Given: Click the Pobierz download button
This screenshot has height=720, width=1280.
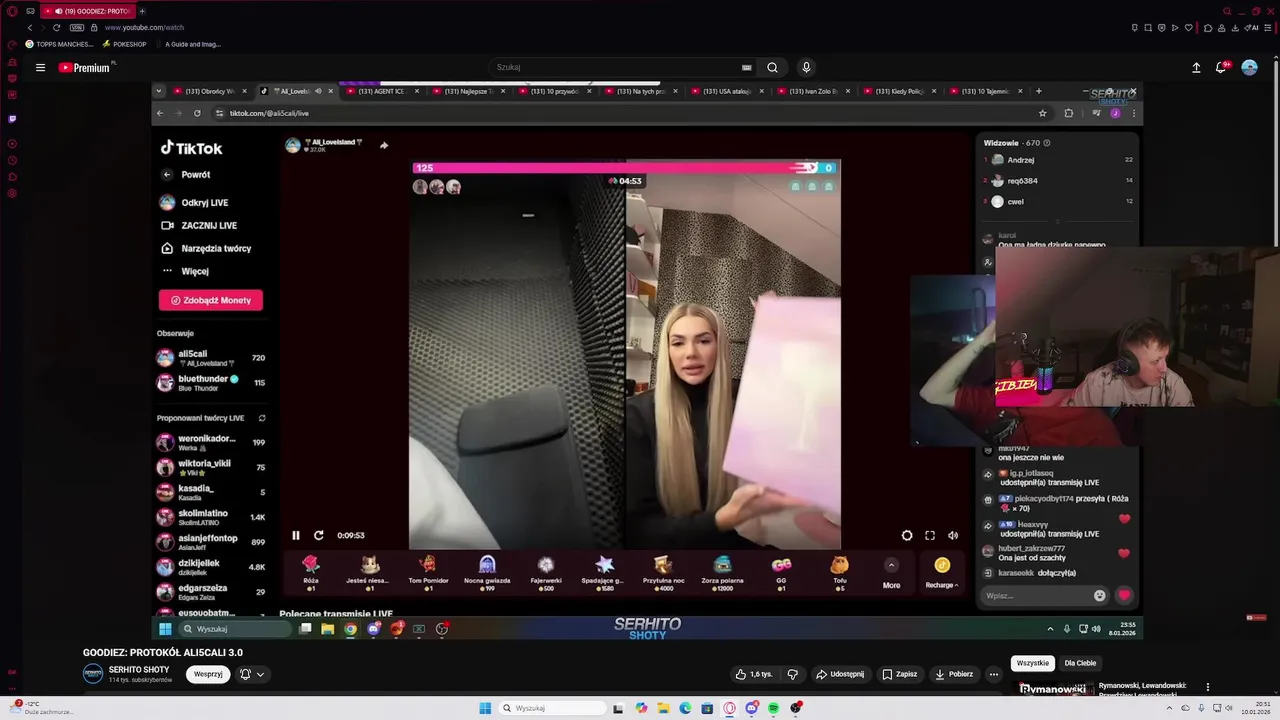Looking at the screenshot, I should [x=954, y=674].
